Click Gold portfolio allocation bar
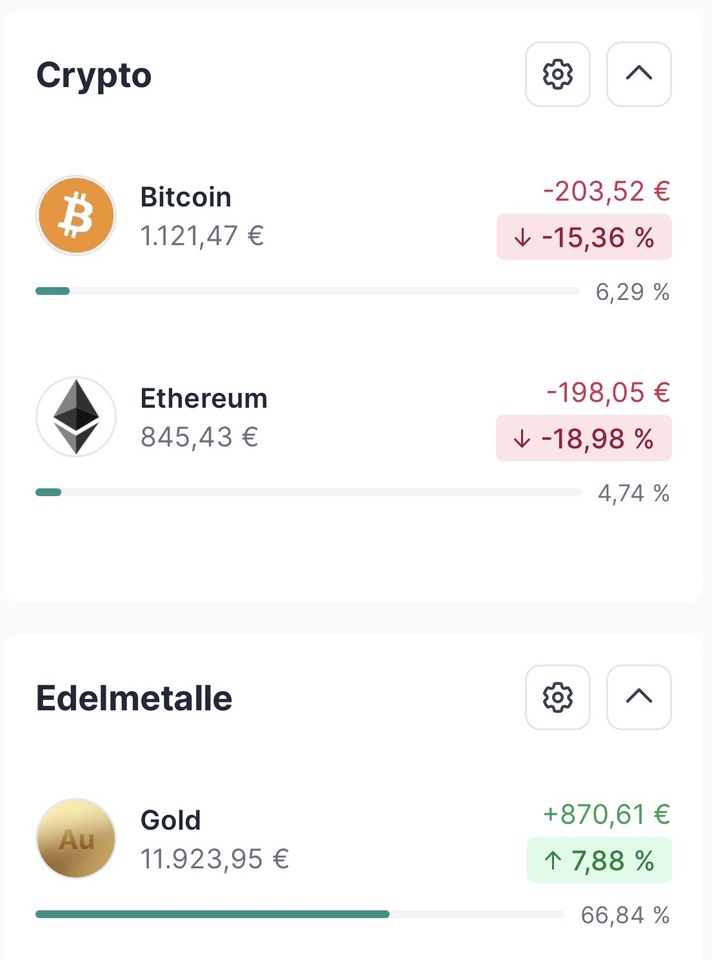Image resolution: width=712 pixels, height=960 pixels. (300, 914)
